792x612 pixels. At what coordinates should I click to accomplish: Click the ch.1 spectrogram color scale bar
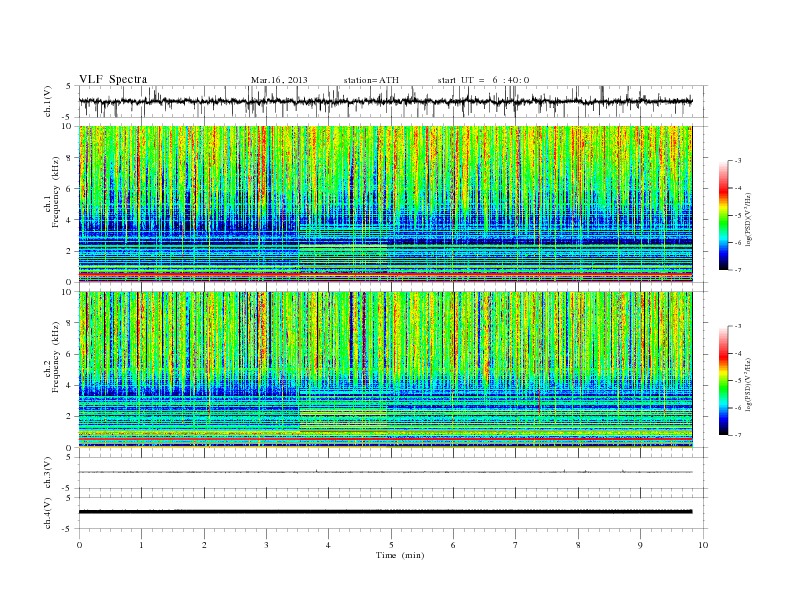[x=724, y=215]
